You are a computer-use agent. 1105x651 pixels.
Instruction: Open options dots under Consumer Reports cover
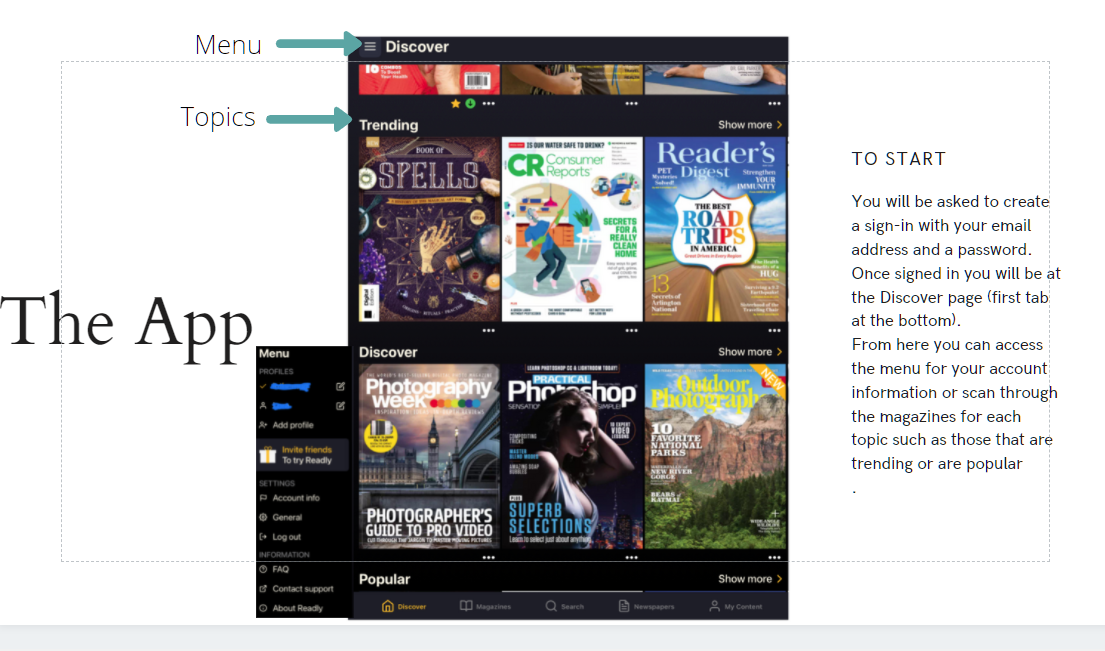pos(631,330)
